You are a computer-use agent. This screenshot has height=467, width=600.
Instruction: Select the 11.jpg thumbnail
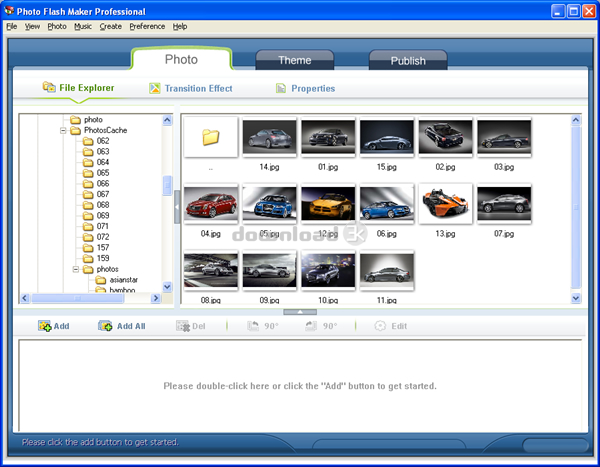point(386,270)
